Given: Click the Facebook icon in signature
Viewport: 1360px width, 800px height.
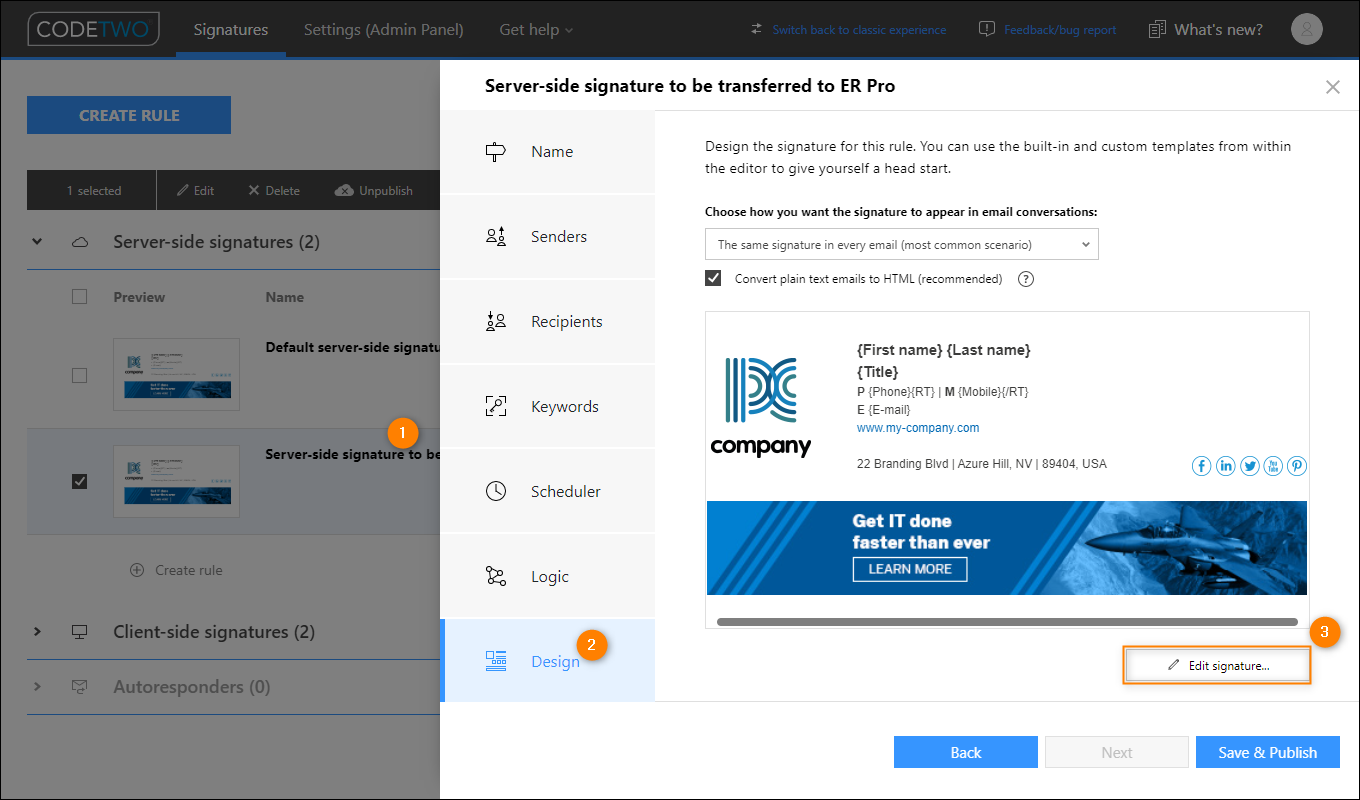Looking at the screenshot, I should [1201, 466].
